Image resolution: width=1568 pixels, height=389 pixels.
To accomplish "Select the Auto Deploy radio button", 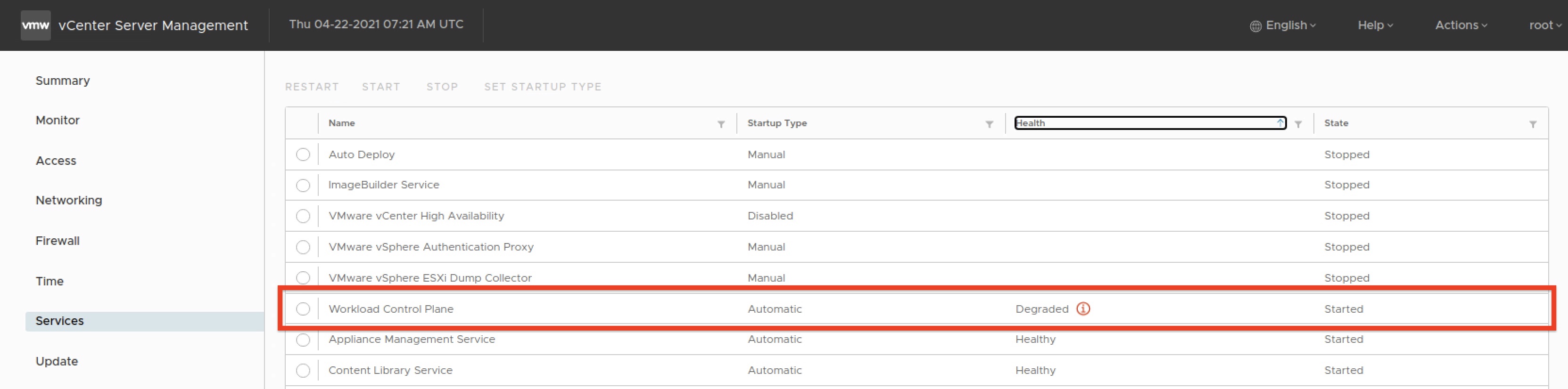I will click(303, 154).
